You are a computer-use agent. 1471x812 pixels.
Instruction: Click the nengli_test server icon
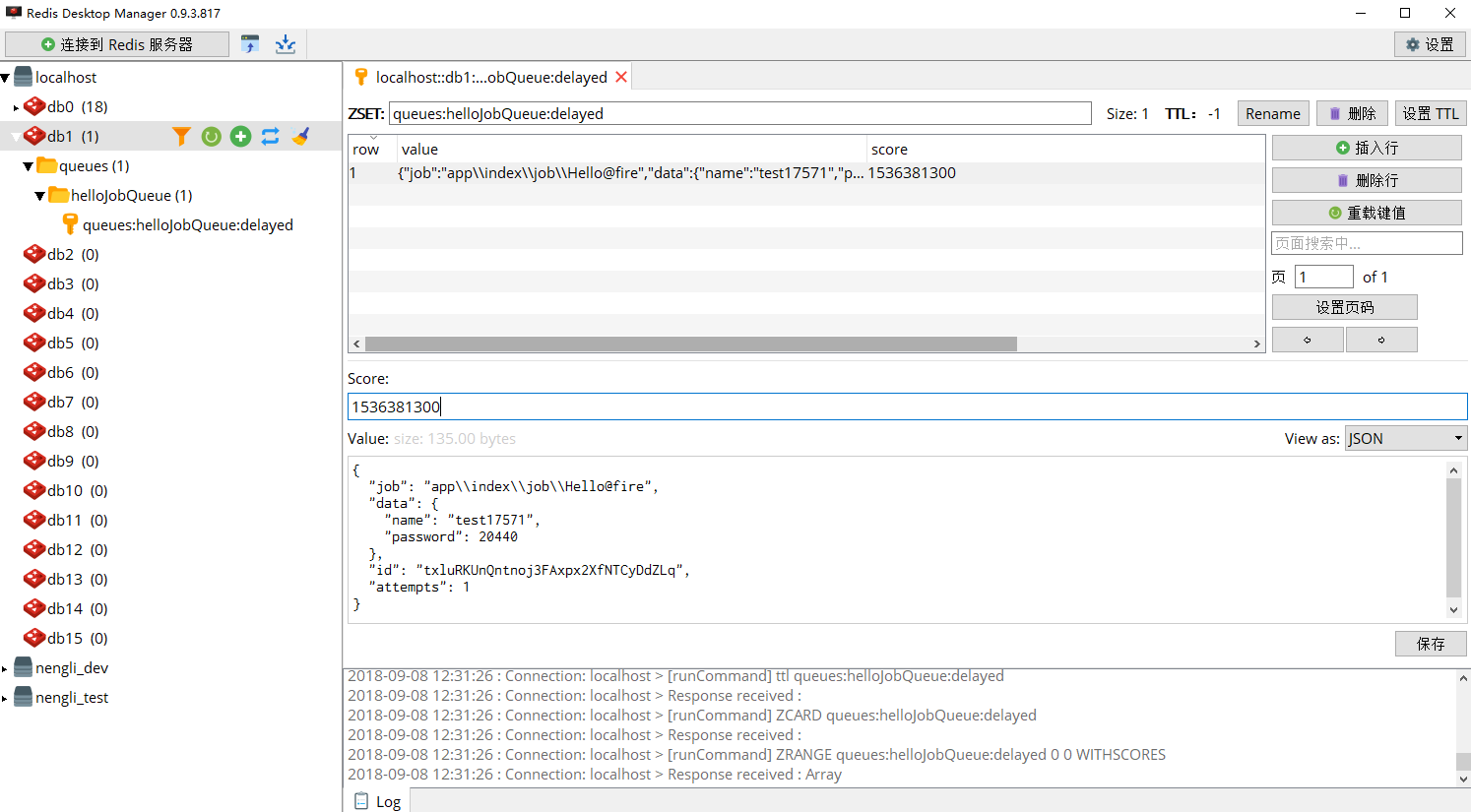pos(23,697)
